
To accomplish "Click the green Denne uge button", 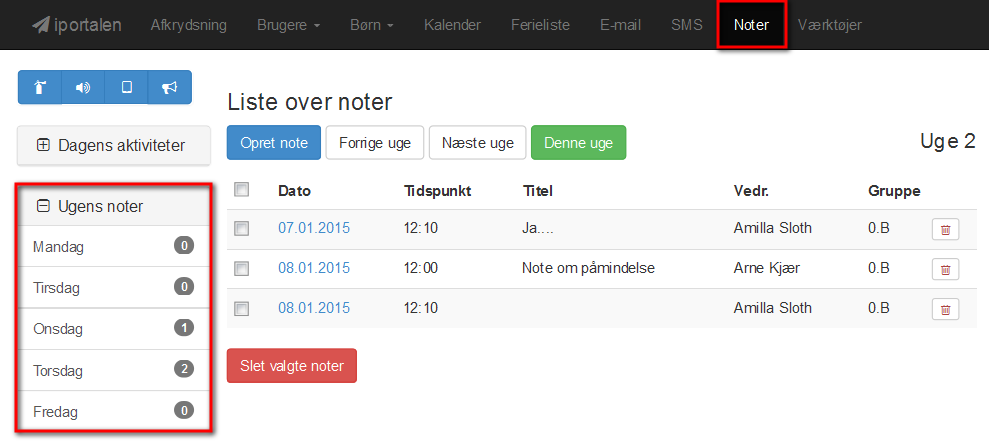I will point(578,143).
